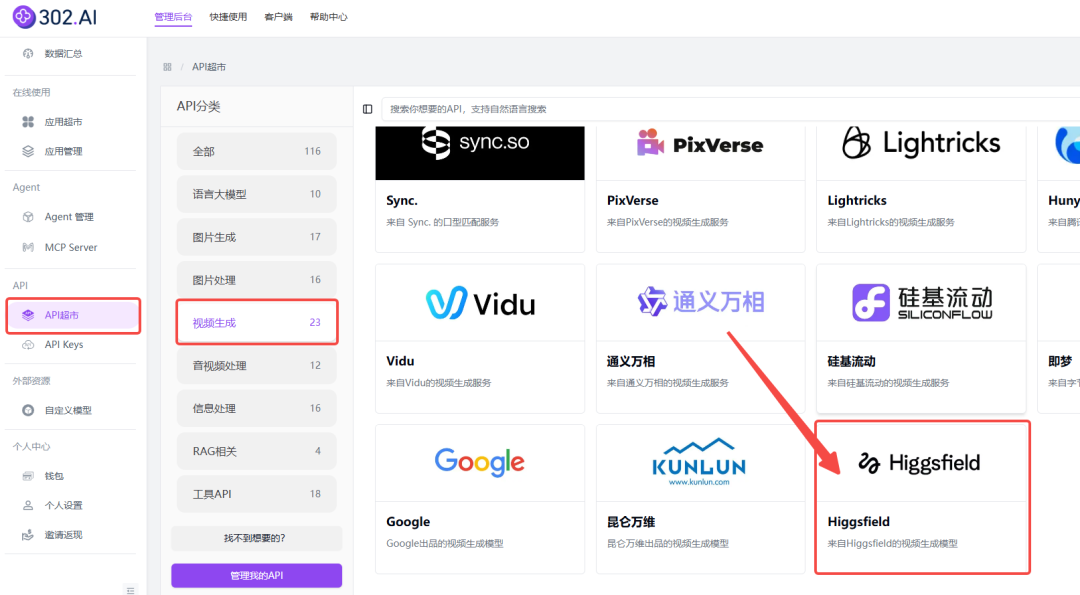Open the Higgsfield API card
1080x595 pixels.
coord(922,497)
